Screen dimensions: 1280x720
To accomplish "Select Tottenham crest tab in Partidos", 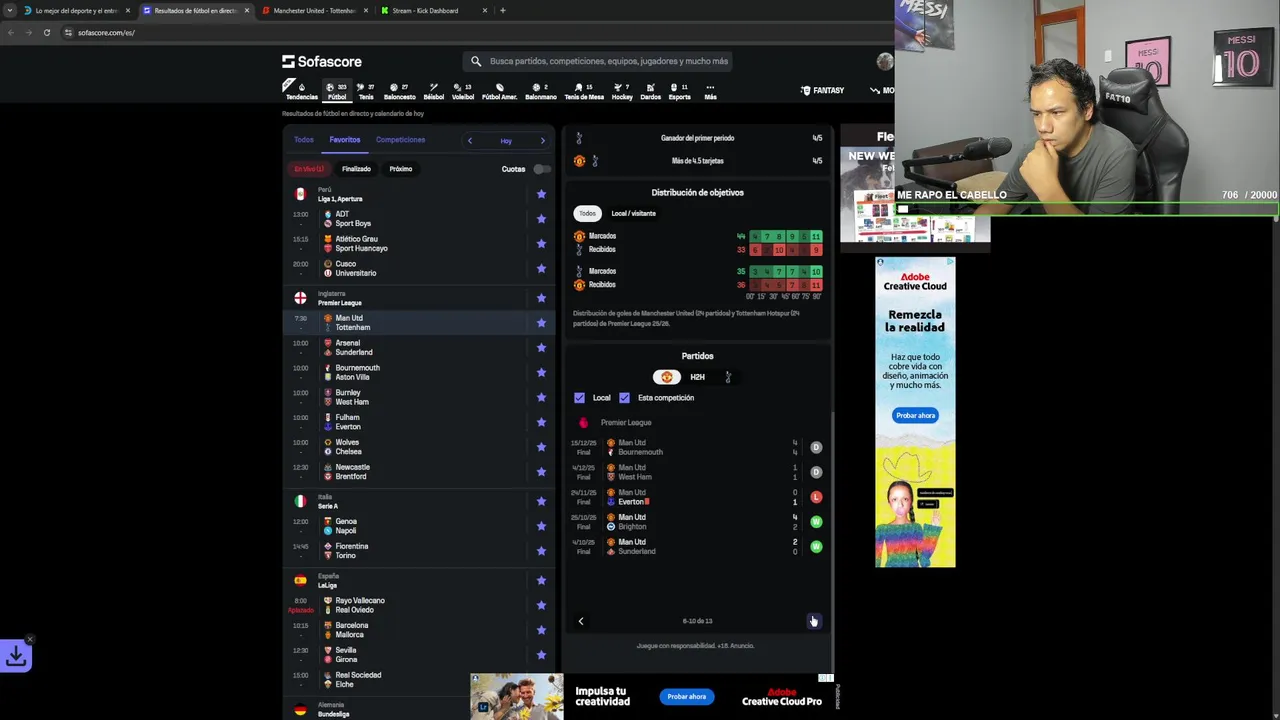I will coord(727,377).
